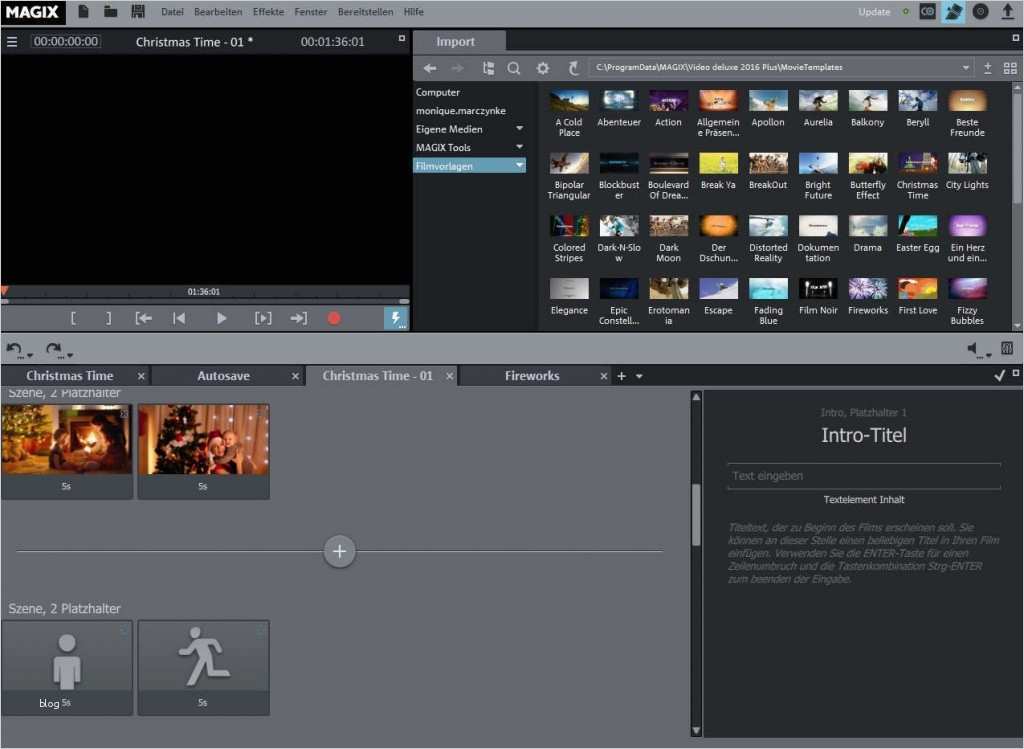Image resolution: width=1024 pixels, height=749 pixels.
Task: Open the Effekte menu
Action: [x=268, y=12]
